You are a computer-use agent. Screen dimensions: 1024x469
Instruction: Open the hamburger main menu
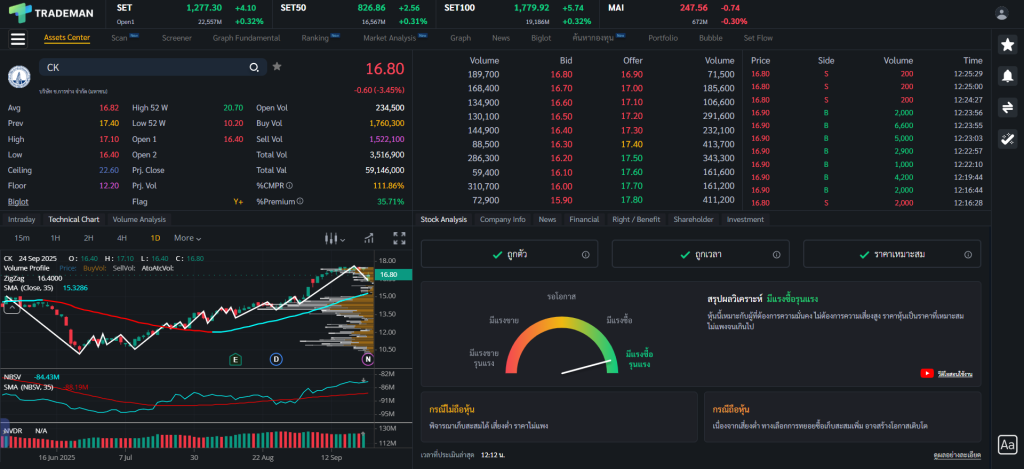point(17,39)
